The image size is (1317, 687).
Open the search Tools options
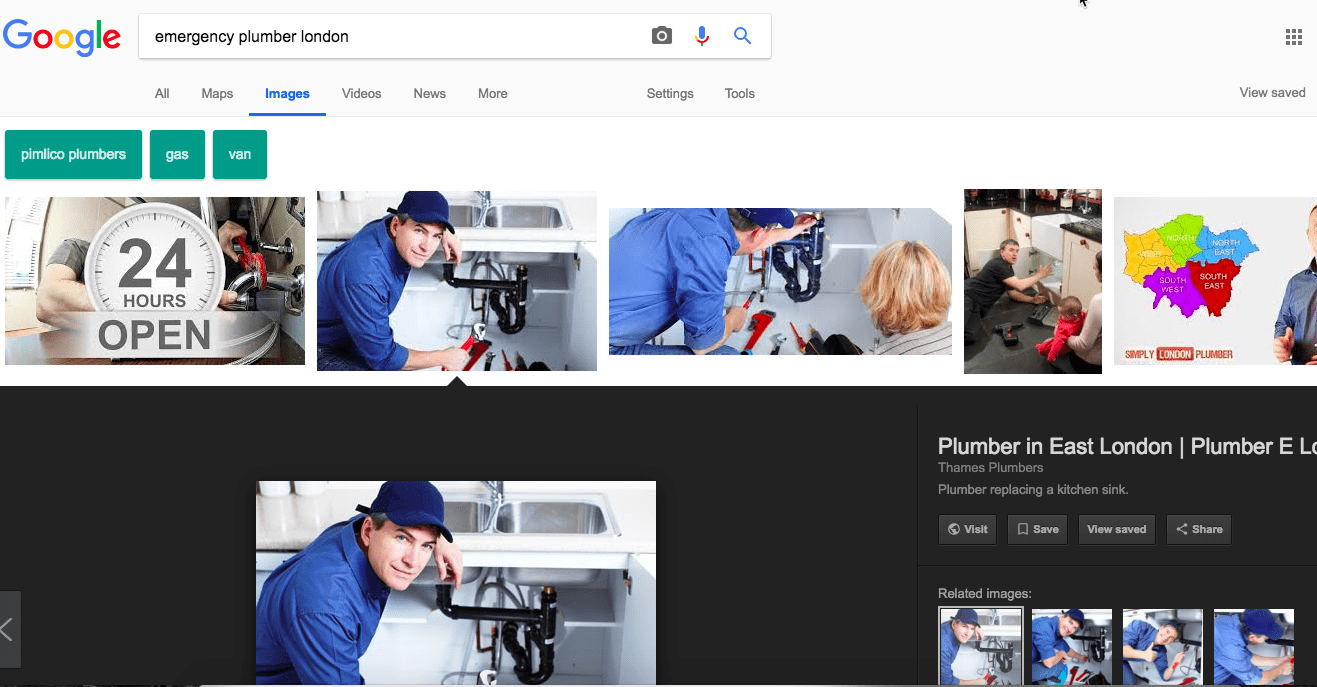[739, 93]
